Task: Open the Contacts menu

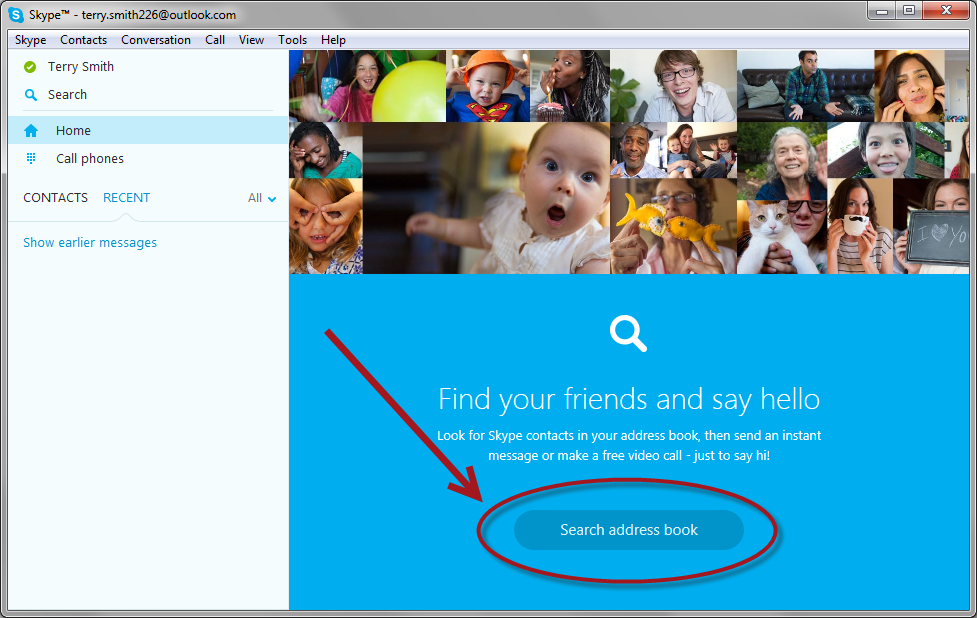Action: point(83,40)
